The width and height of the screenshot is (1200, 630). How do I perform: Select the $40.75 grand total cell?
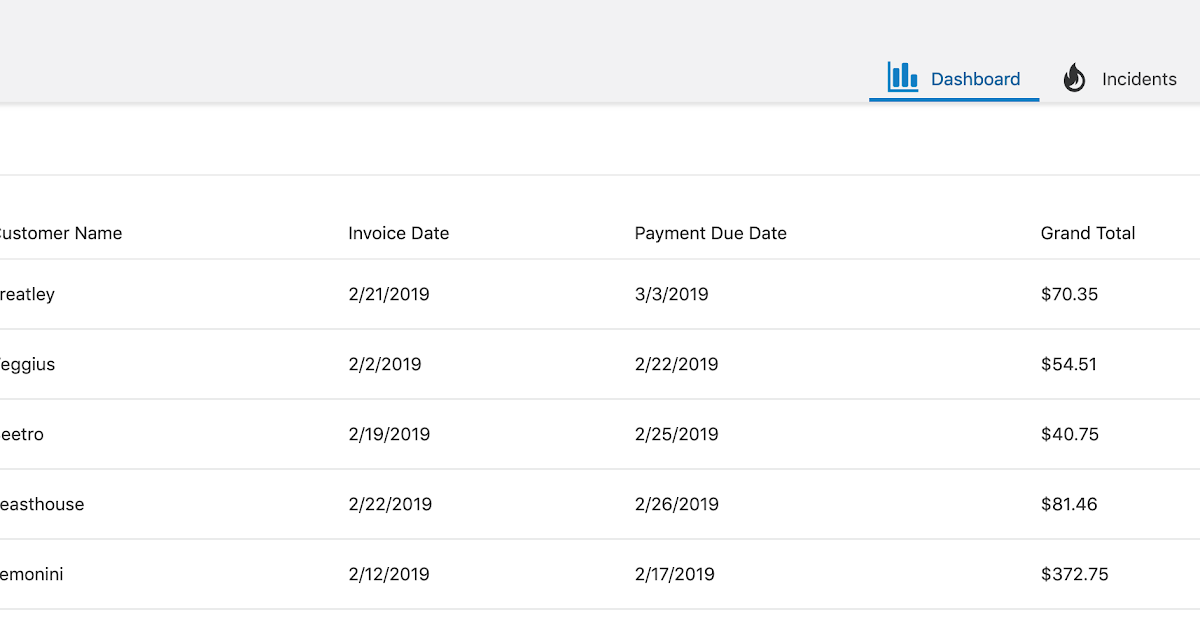click(x=1069, y=434)
